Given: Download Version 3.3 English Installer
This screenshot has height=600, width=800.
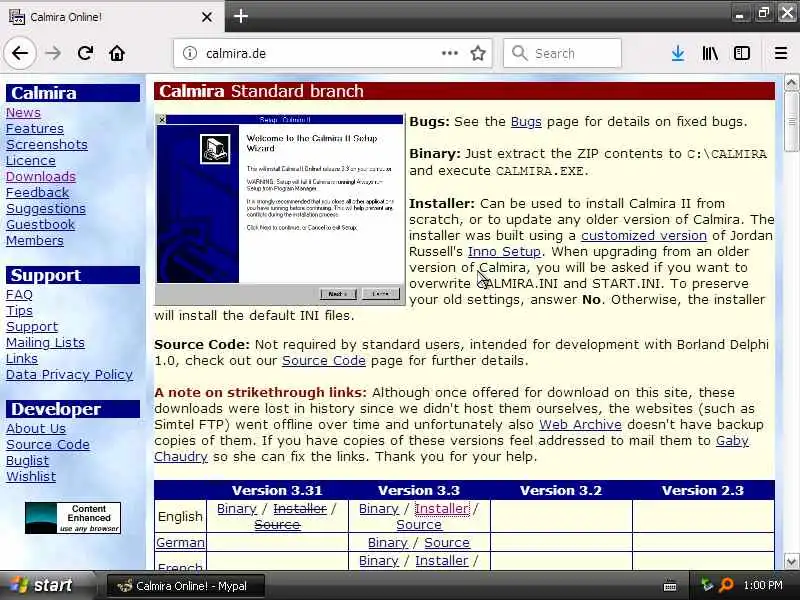Looking at the screenshot, I should pos(442,509).
